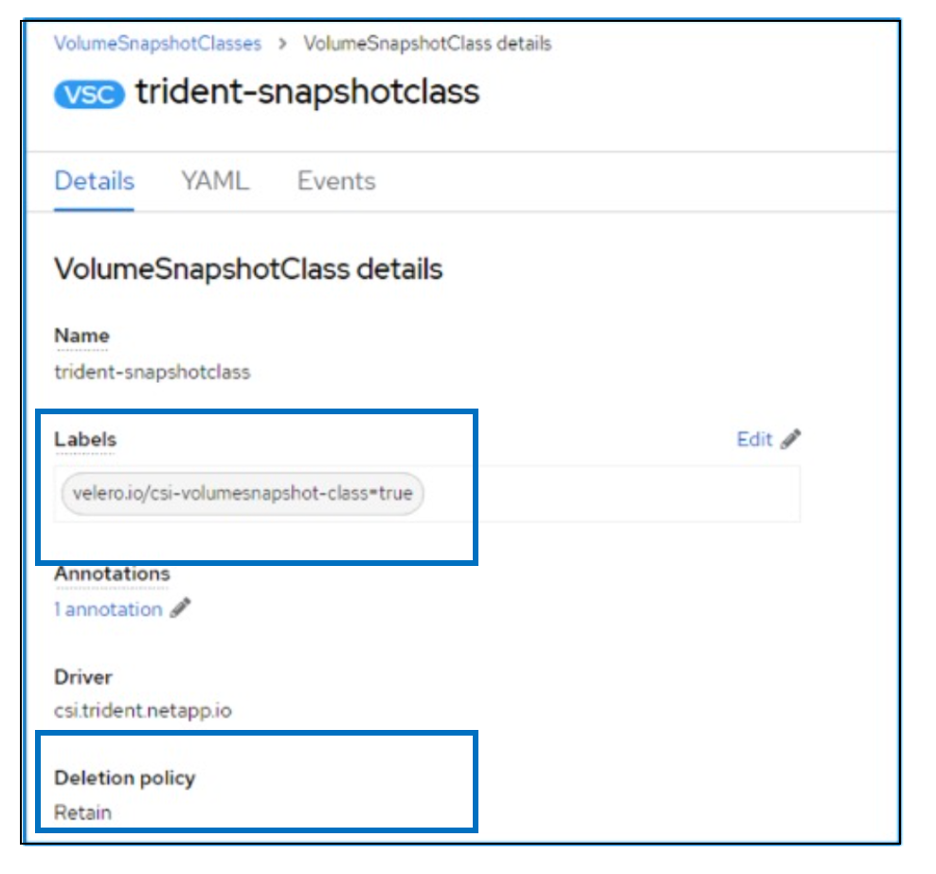Click the Labels field label
Viewport: 936px width, 874px height.
click(x=85, y=440)
